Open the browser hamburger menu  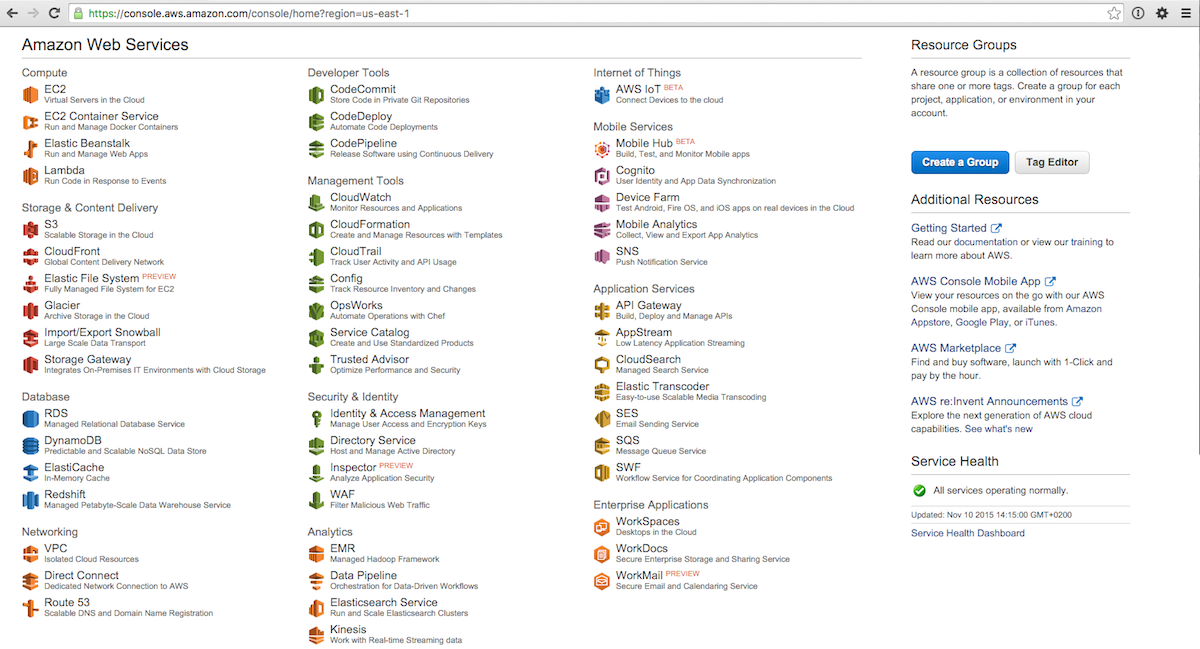point(1185,13)
